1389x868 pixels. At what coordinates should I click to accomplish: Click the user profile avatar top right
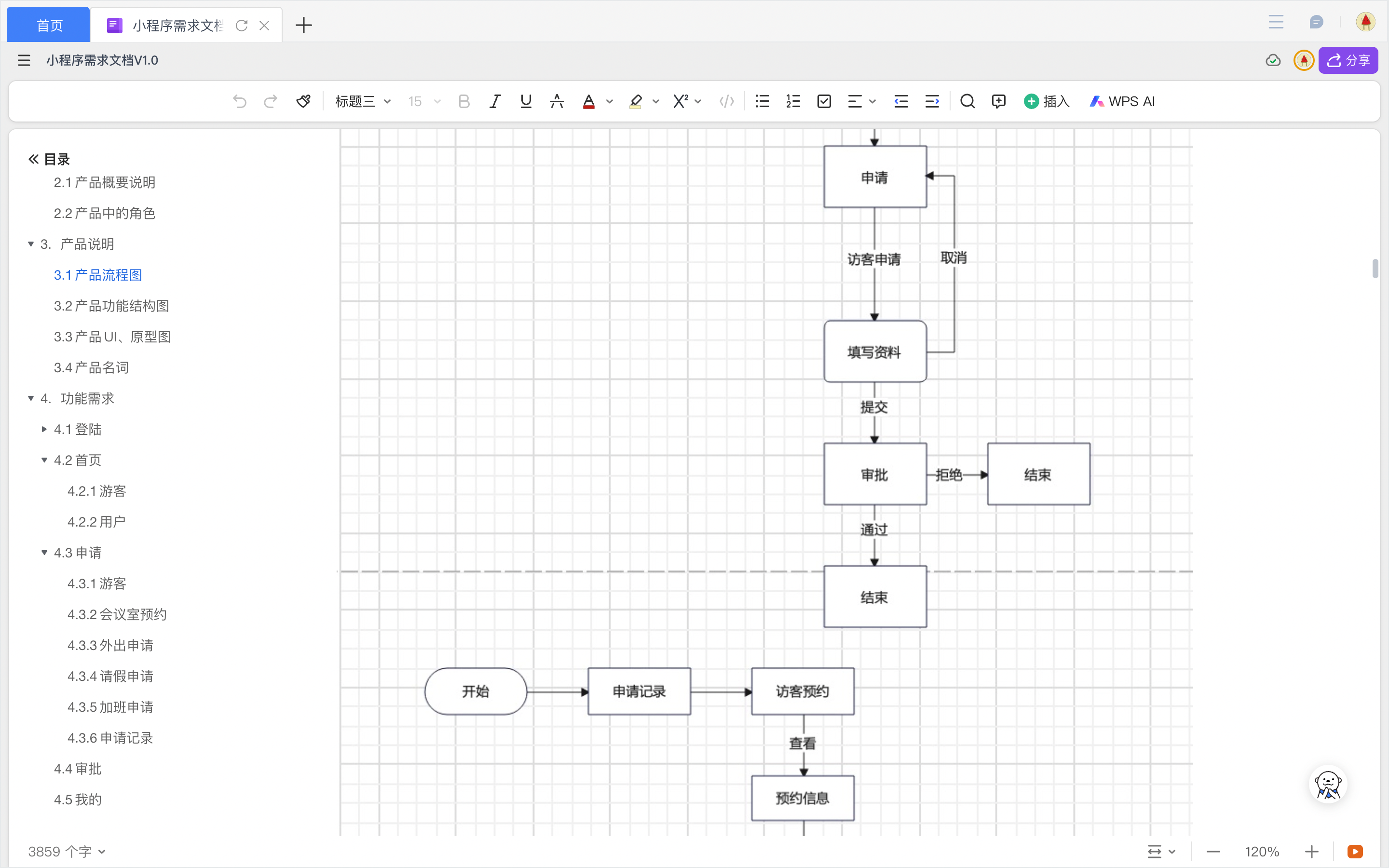[1365, 22]
